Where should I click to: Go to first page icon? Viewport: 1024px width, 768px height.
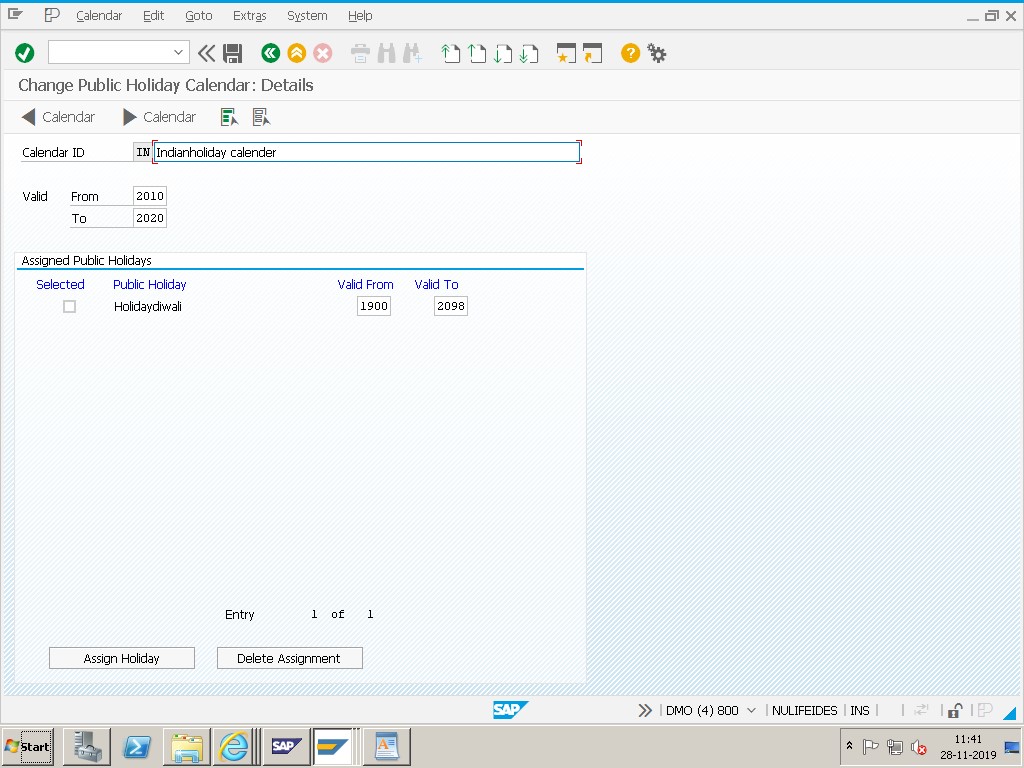(x=450, y=53)
